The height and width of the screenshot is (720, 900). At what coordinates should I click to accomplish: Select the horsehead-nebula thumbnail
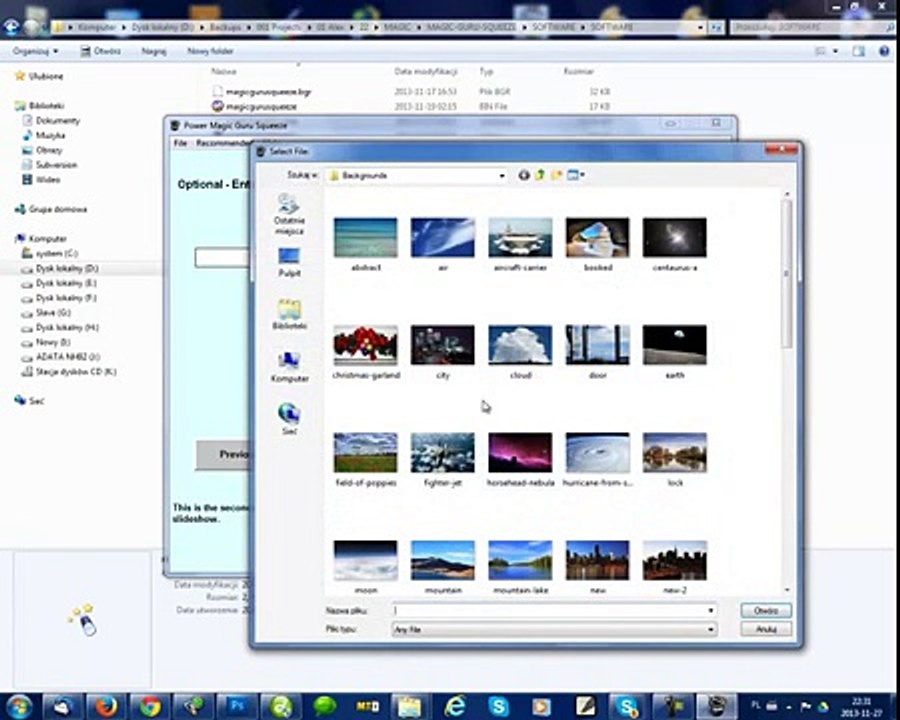(x=519, y=453)
